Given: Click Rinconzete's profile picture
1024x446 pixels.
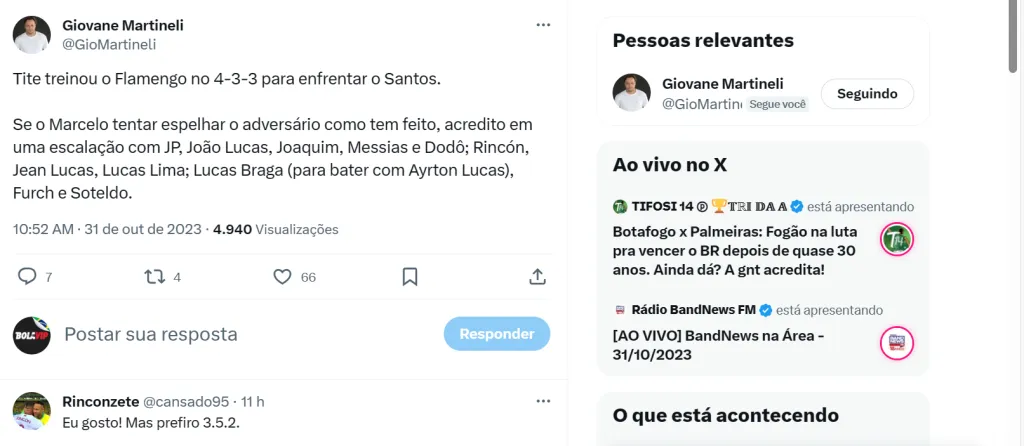Looking at the screenshot, I should point(31,411).
